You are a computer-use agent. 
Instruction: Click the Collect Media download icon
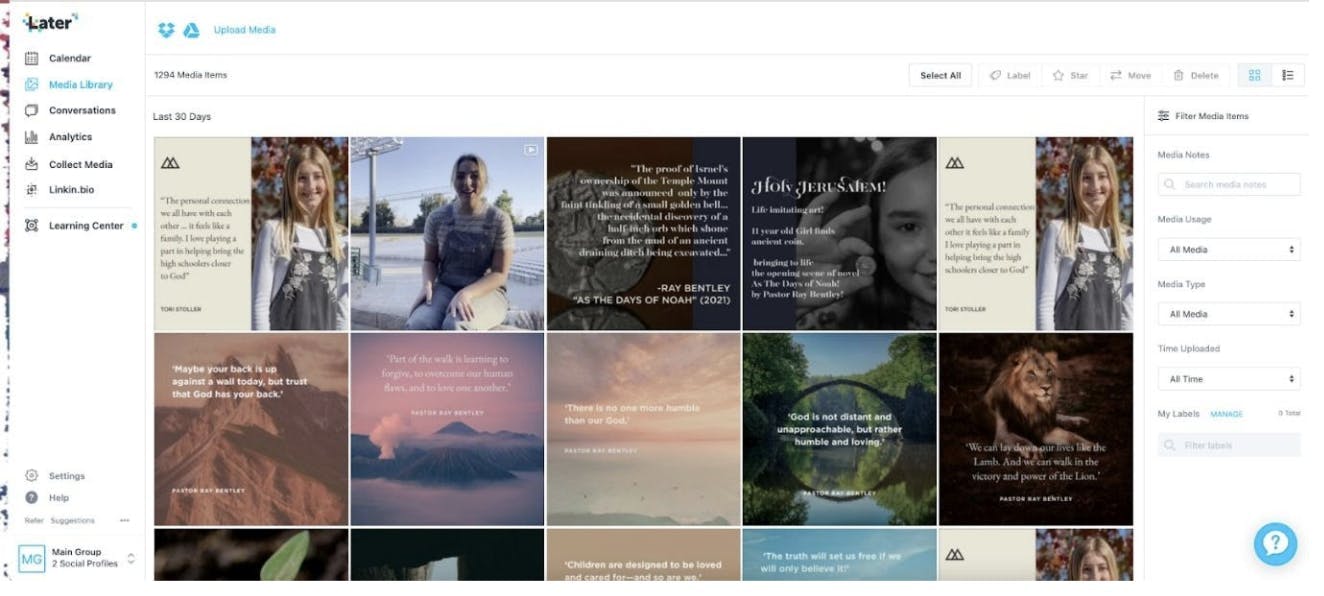[31, 164]
